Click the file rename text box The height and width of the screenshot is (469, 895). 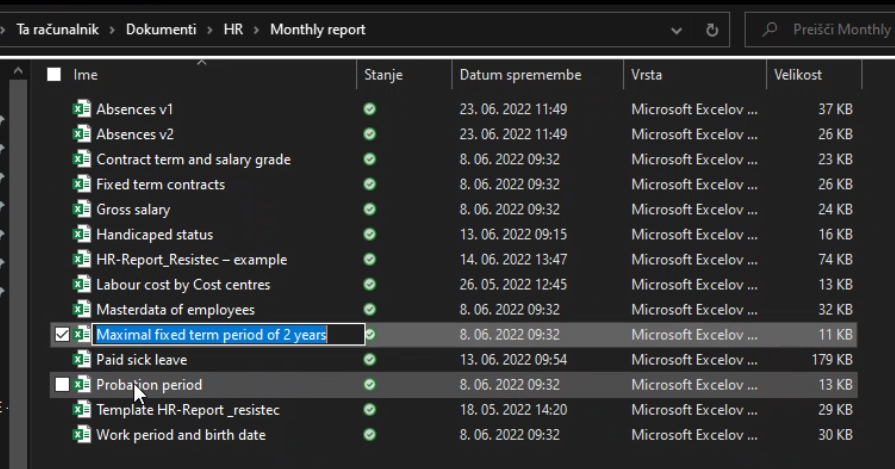(228, 334)
